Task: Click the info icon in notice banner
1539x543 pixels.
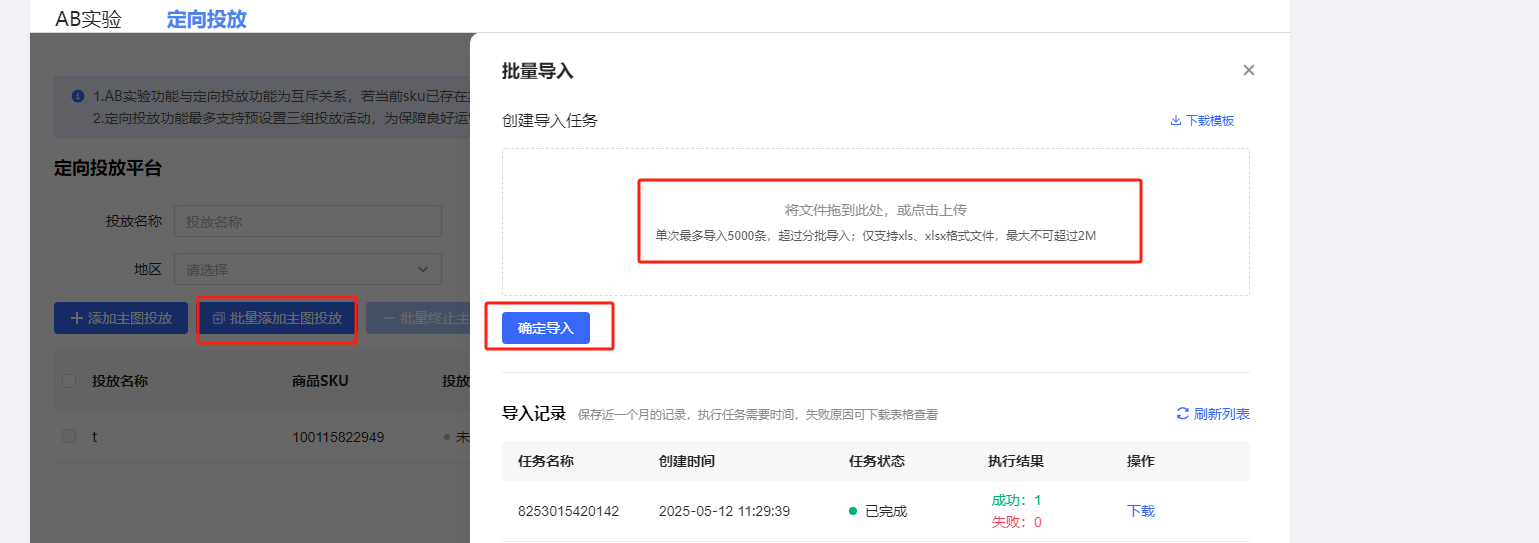Action: click(x=77, y=97)
